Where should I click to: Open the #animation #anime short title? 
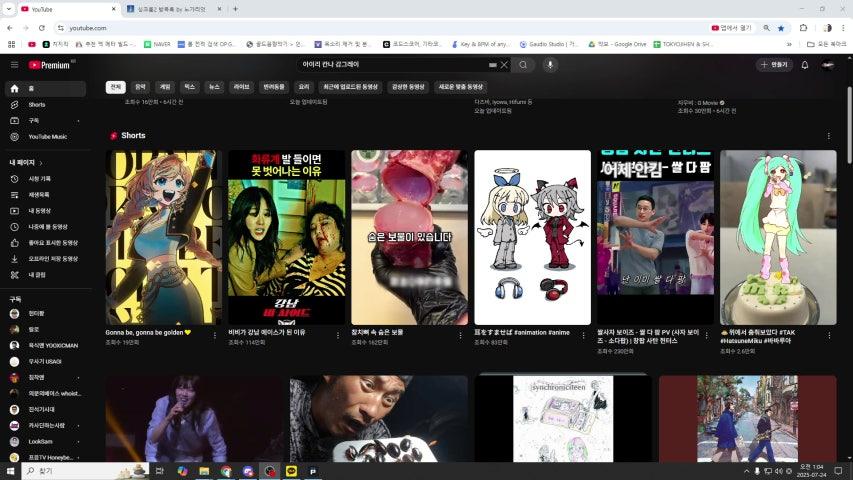[522, 332]
